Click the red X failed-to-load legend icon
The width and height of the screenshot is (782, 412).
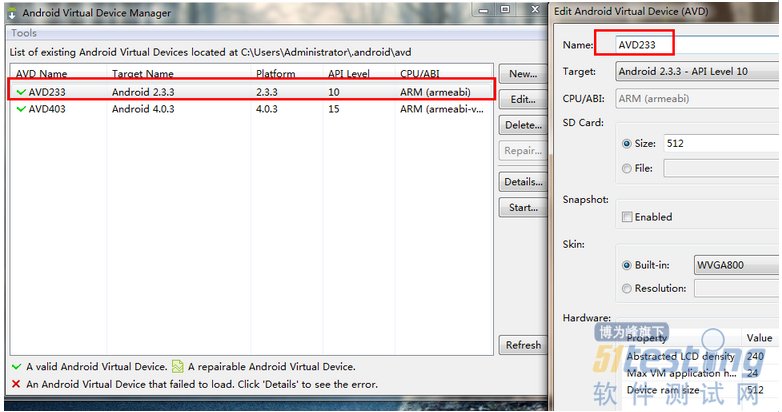click(16, 384)
